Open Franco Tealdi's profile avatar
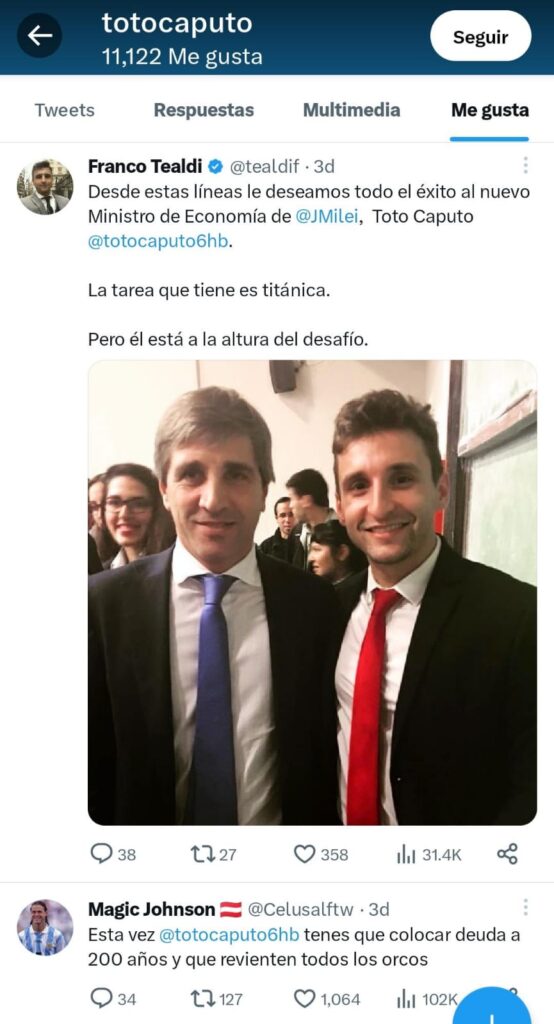554x1024 pixels. pyautogui.click(x=44, y=187)
